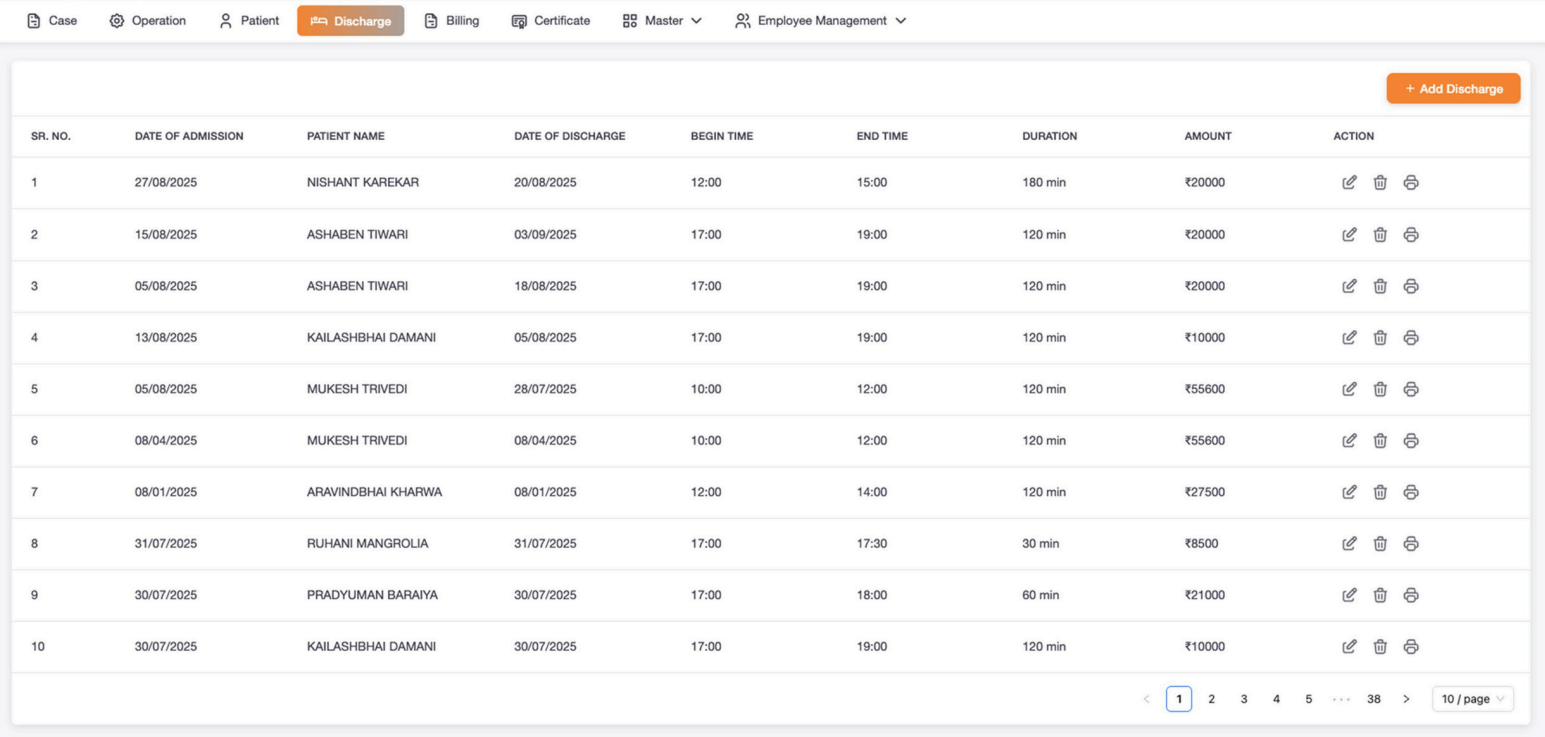Jump to last page 38
This screenshot has width=1545, height=737.
coord(1373,699)
